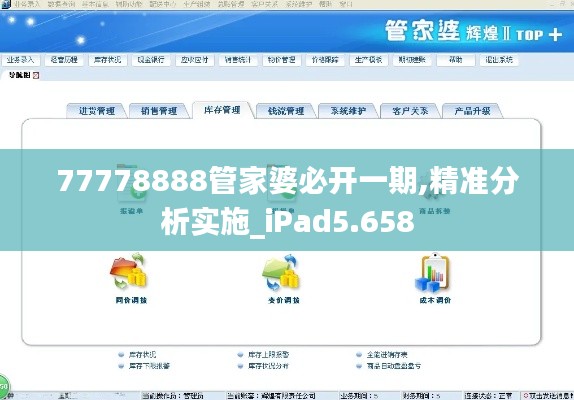Open the 库存状况分析 link
The height and width of the screenshot is (400, 574).
[x=268, y=366]
